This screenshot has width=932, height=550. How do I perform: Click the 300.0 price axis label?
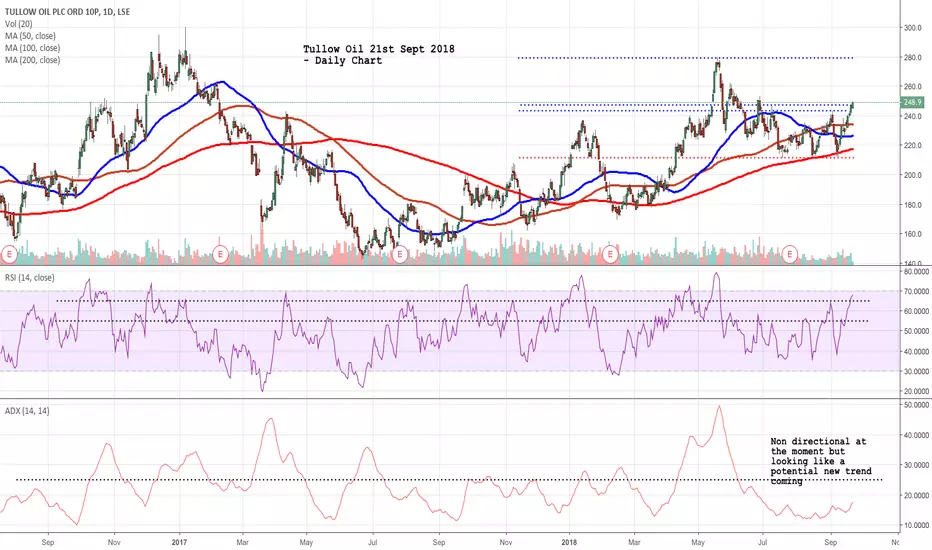tap(913, 28)
